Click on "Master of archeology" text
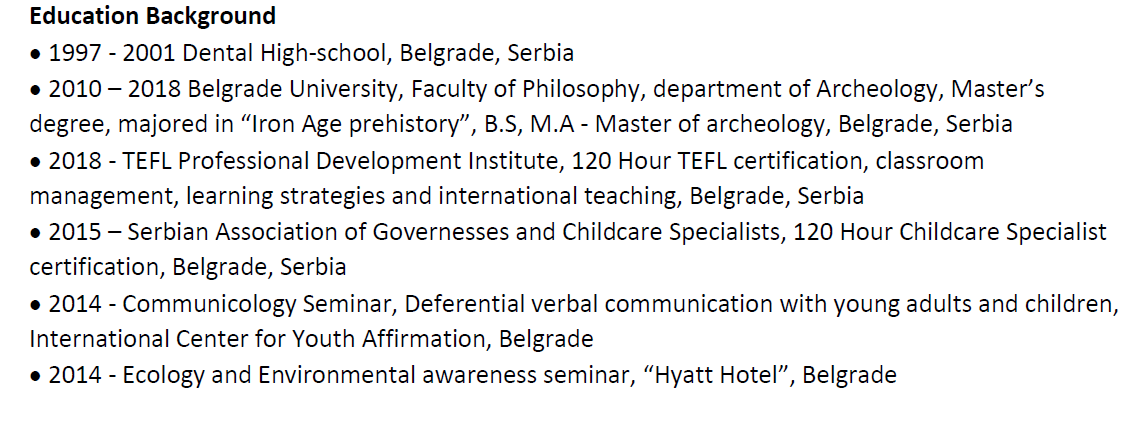1132x441 pixels. (704, 125)
